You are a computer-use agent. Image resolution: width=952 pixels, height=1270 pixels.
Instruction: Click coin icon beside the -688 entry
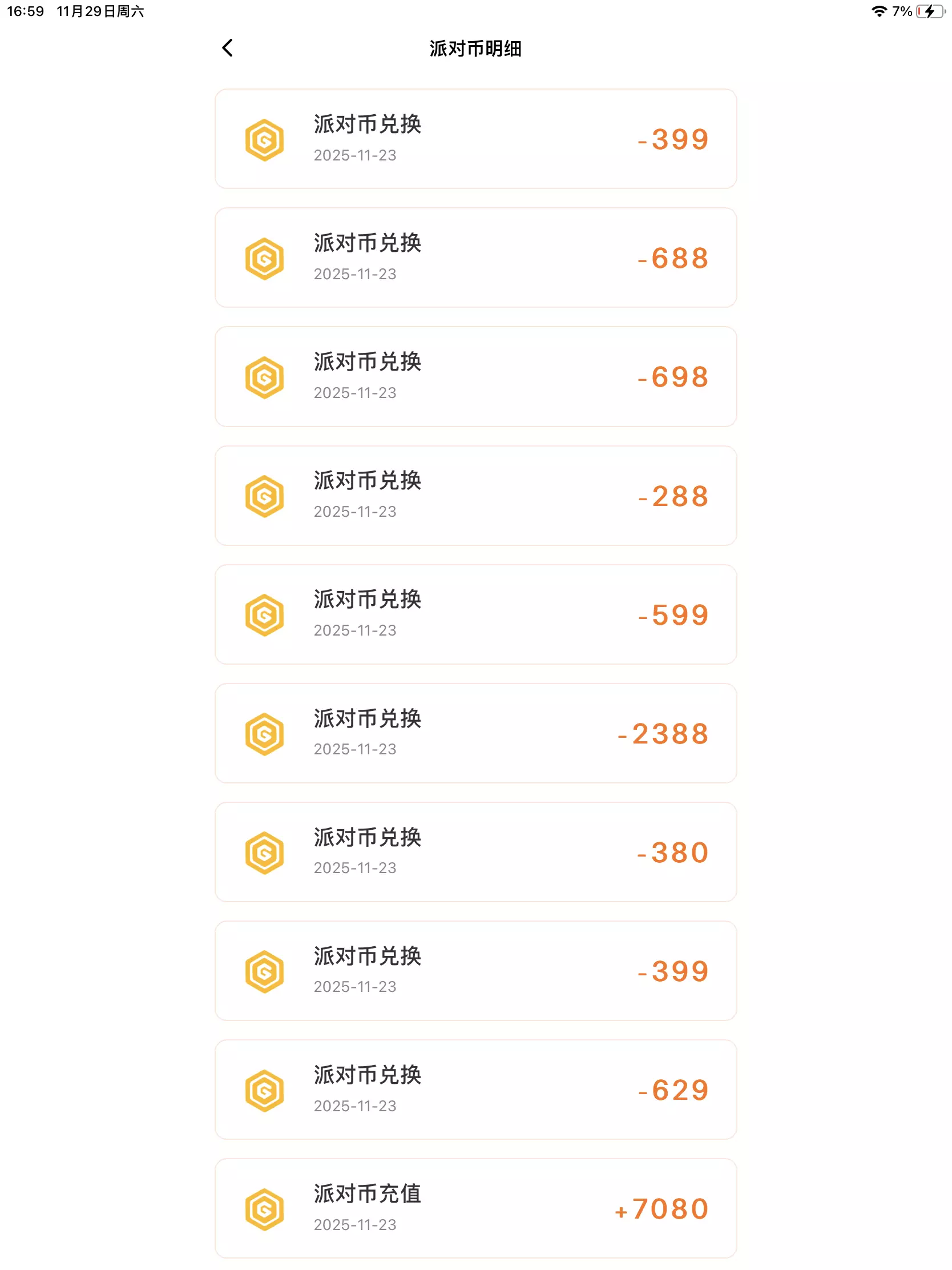(x=265, y=259)
